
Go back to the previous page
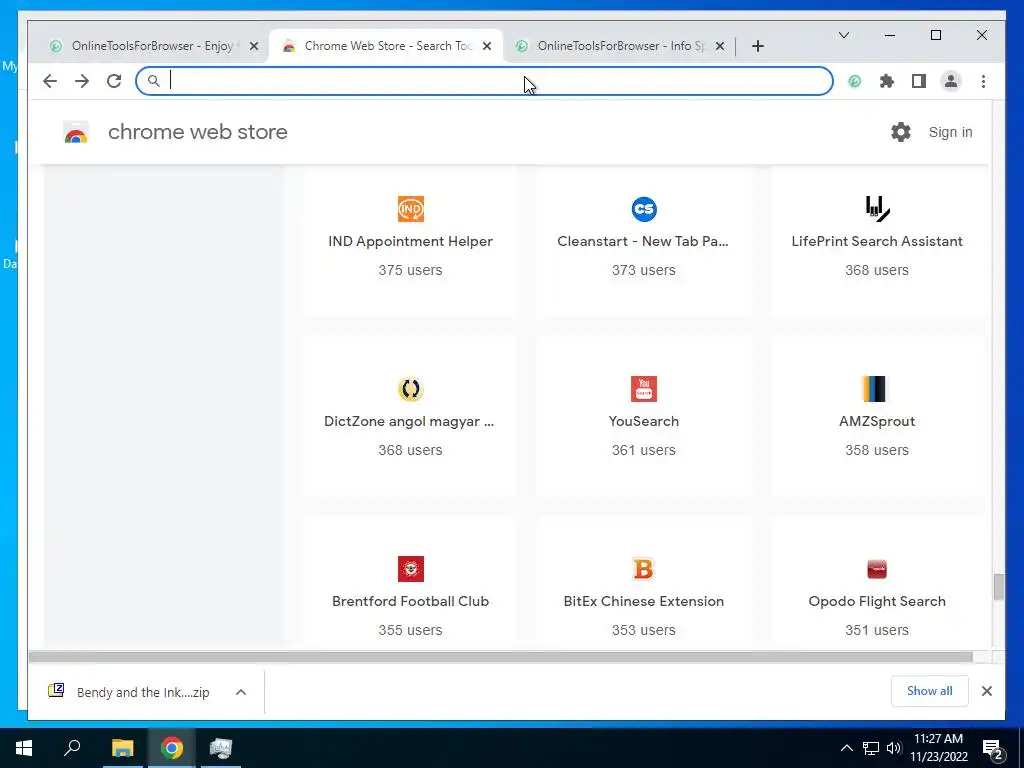[50, 81]
